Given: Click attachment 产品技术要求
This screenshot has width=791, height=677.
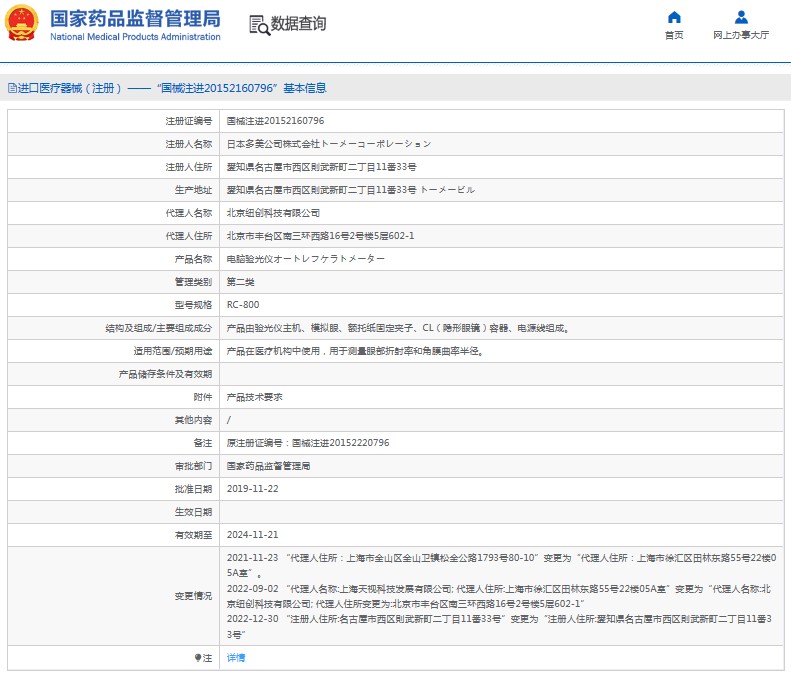Looking at the screenshot, I should click(254, 398).
